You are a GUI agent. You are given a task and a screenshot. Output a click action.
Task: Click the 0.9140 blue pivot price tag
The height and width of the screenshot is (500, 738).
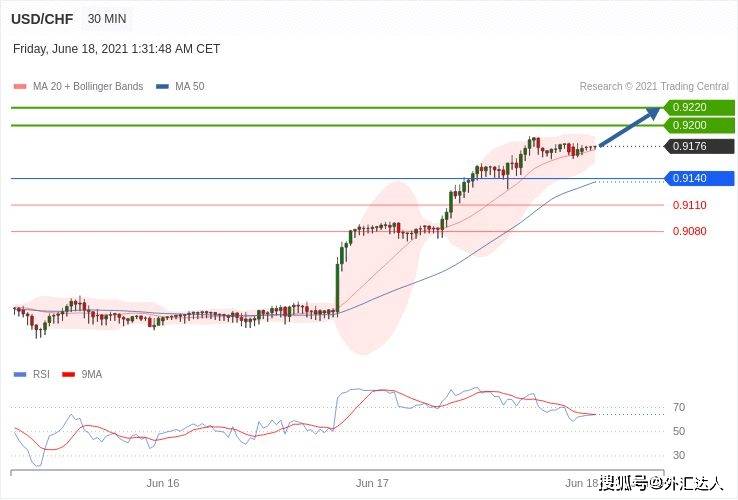700,179
